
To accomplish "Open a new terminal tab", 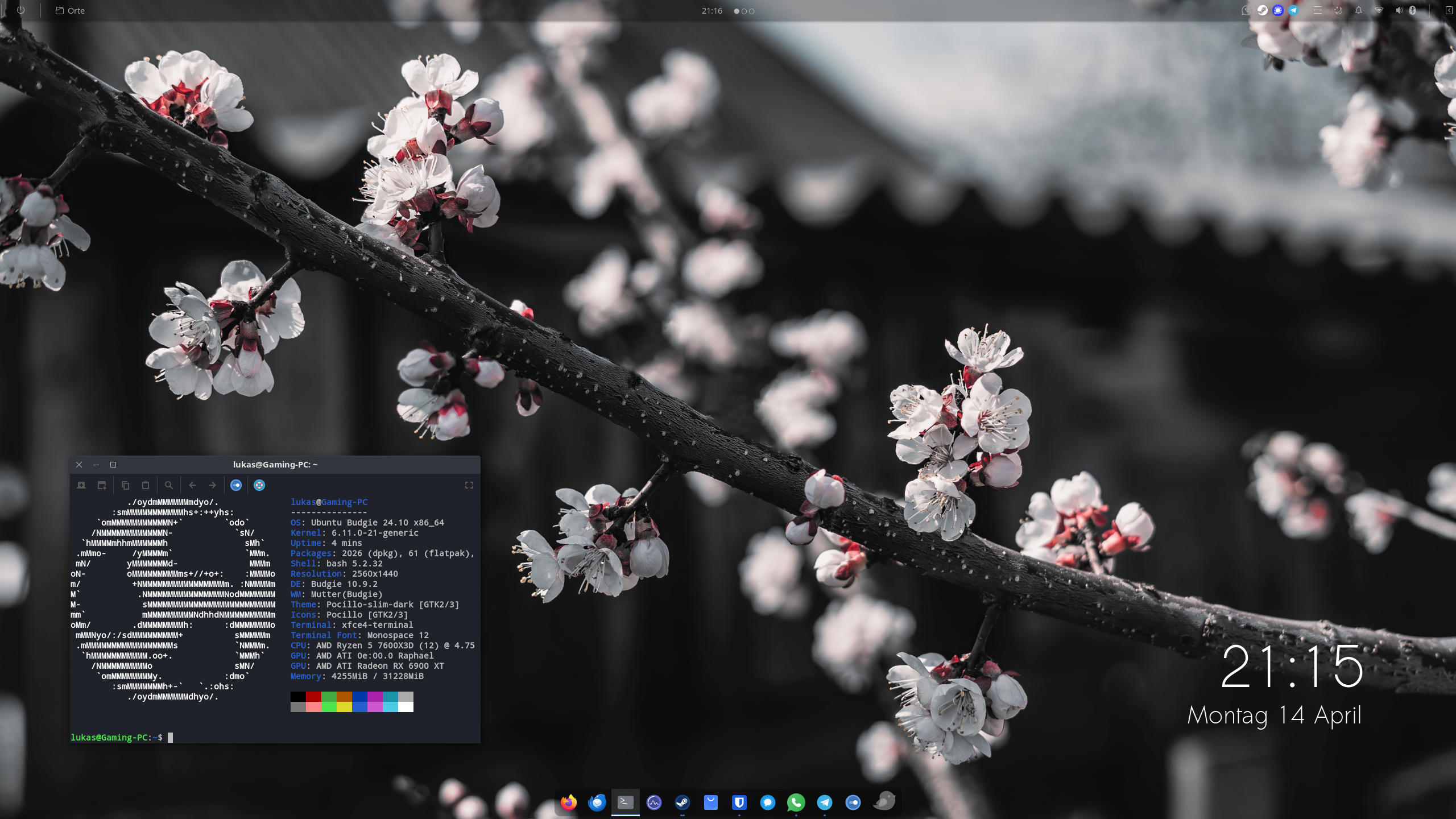I will pyautogui.click(x=80, y=485).
